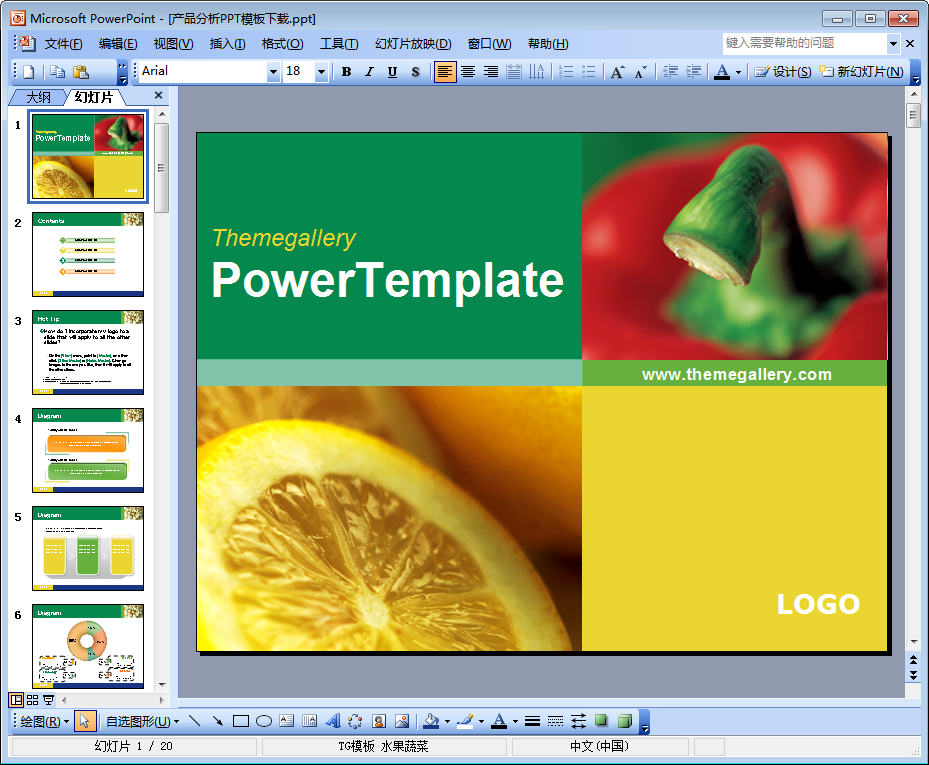Open formatting toolbar font color dropdown arrow
This screenshot has height=765, width=929.
(738, 72)
